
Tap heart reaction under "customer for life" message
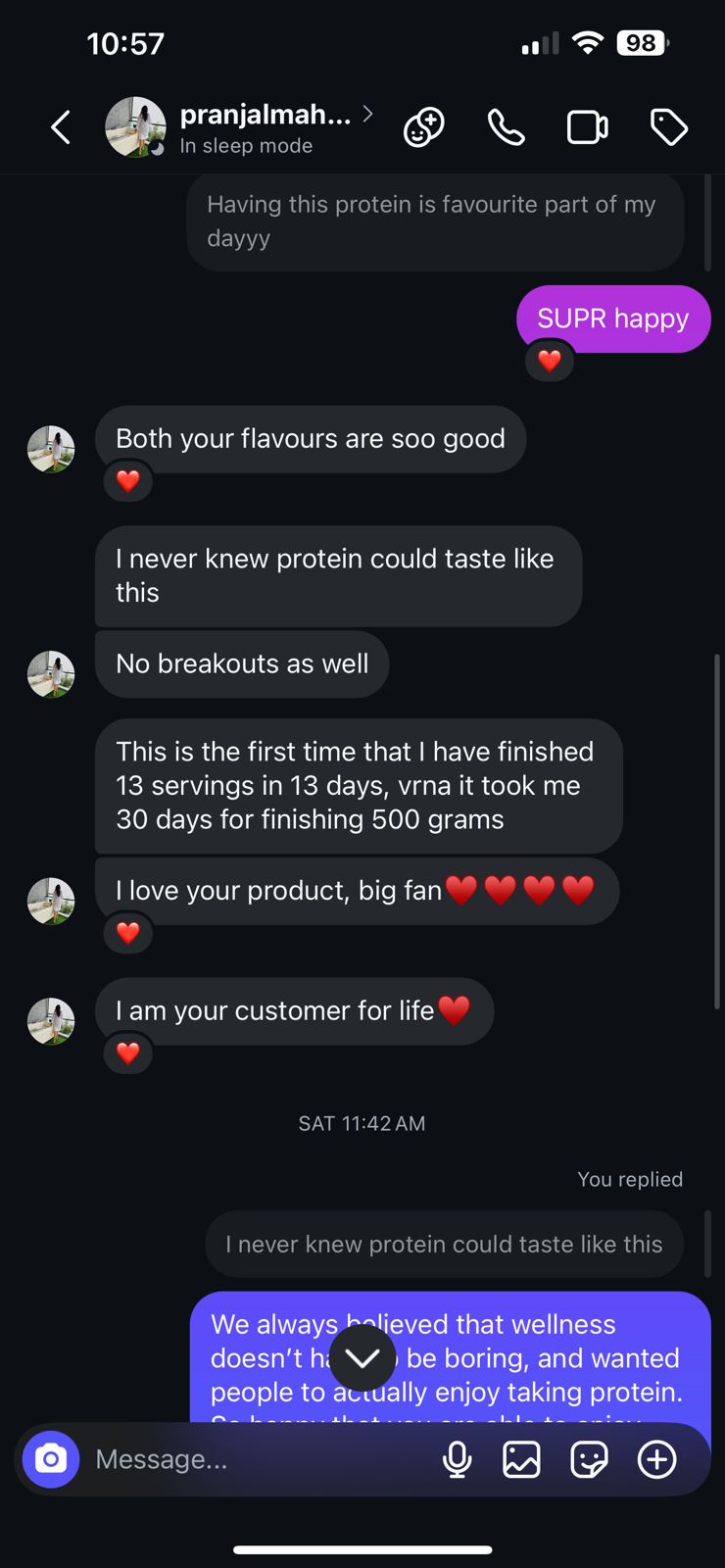(128, 1053)
